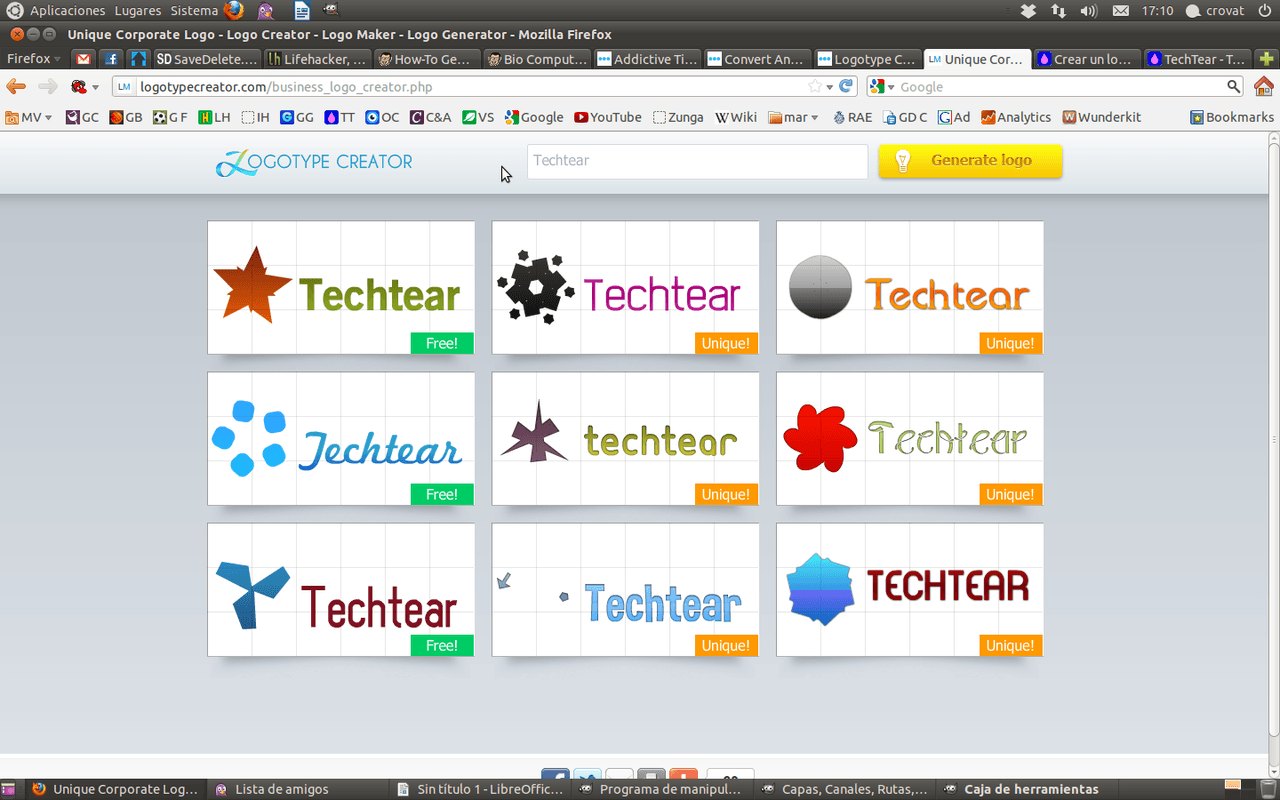Open the YouTube bookmark link
The height and width of the screenshot is (800, 1280).
pos(607,117)
